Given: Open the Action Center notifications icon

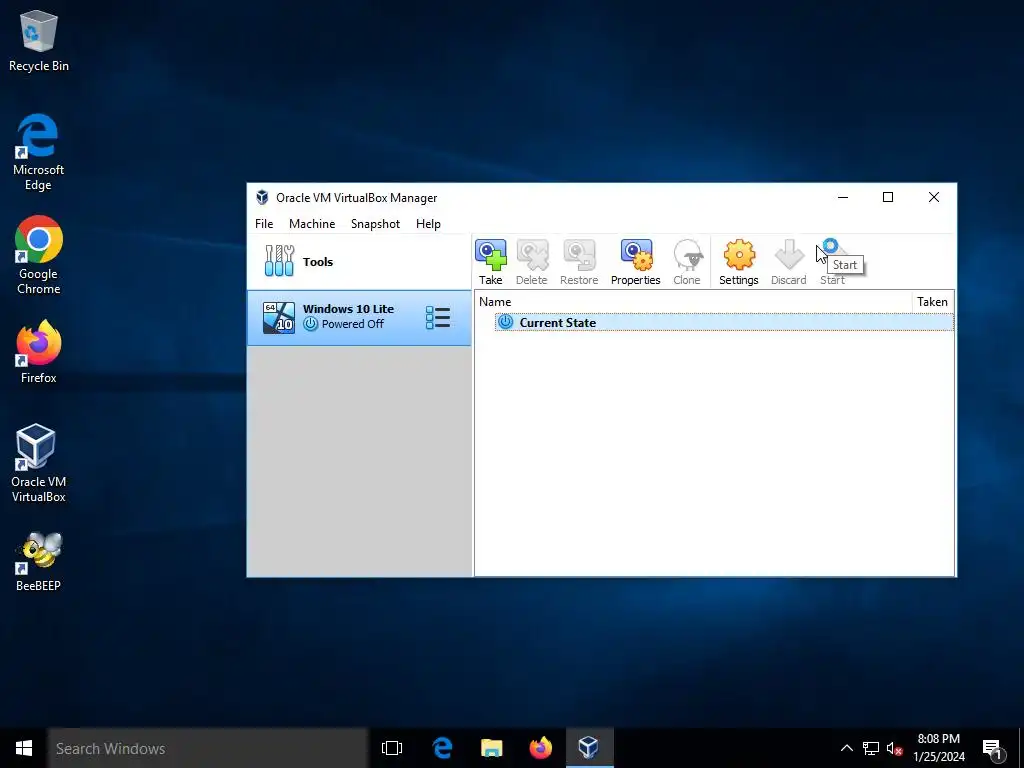Looking at the screenshot, I should pyautogui.click(x=993, y=748).
